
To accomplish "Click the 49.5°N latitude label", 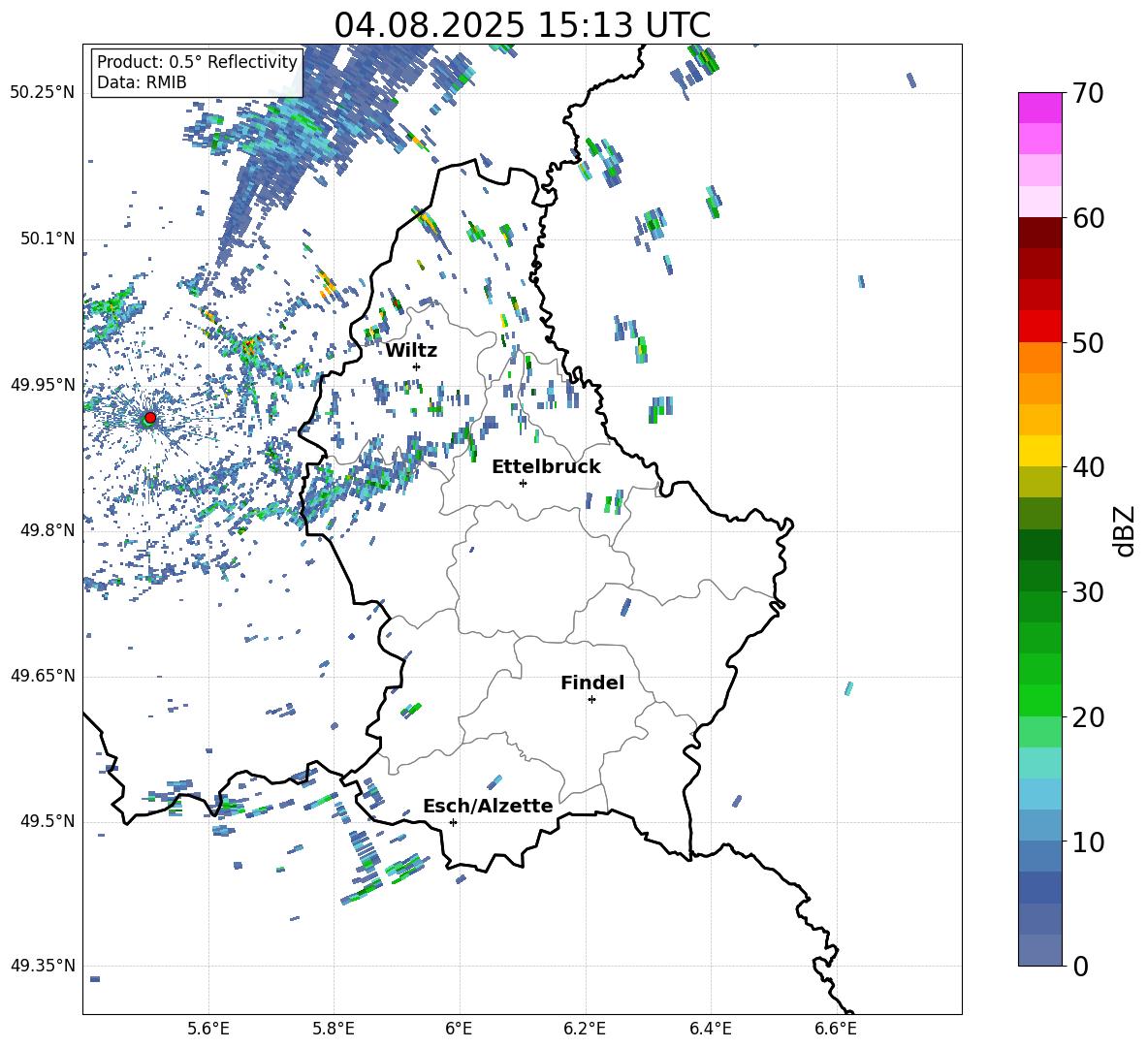I will click(x=48, y=821).
